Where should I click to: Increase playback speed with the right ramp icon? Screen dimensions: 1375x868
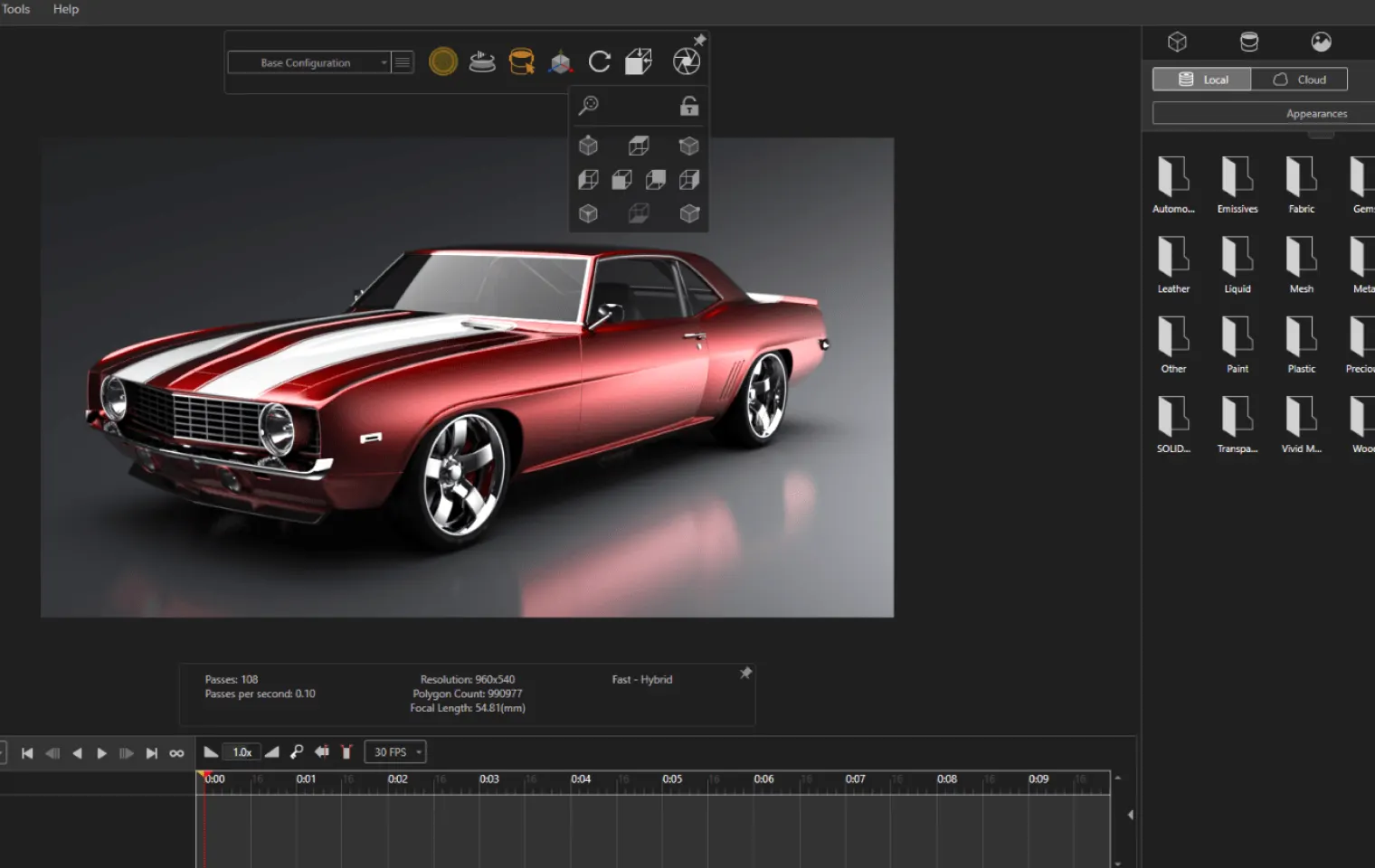[x=272, y=751]
